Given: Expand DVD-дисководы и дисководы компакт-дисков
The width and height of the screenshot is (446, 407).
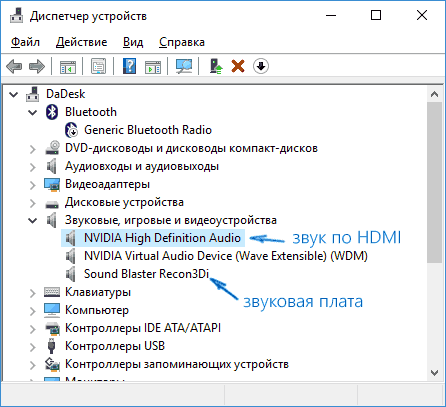Looking at the screenshot, I should point(33,149).
